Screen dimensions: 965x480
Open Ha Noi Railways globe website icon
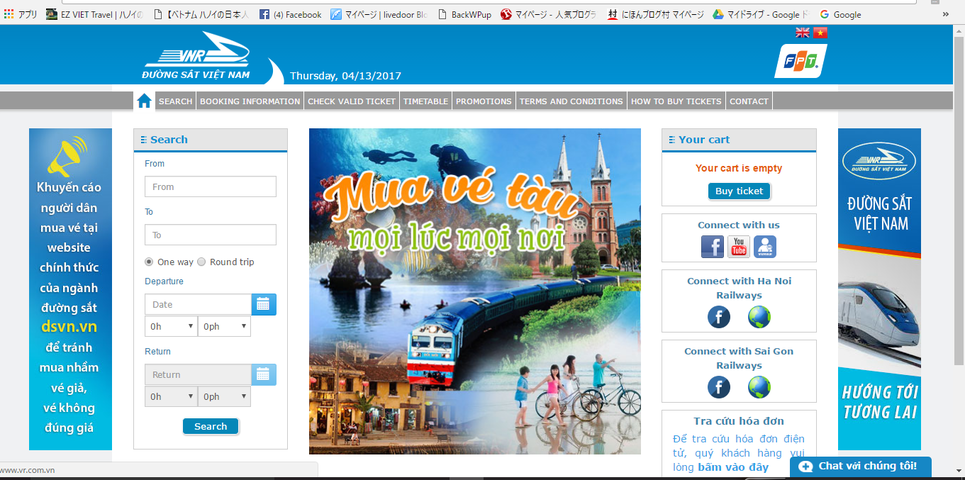tap(759, 317)
